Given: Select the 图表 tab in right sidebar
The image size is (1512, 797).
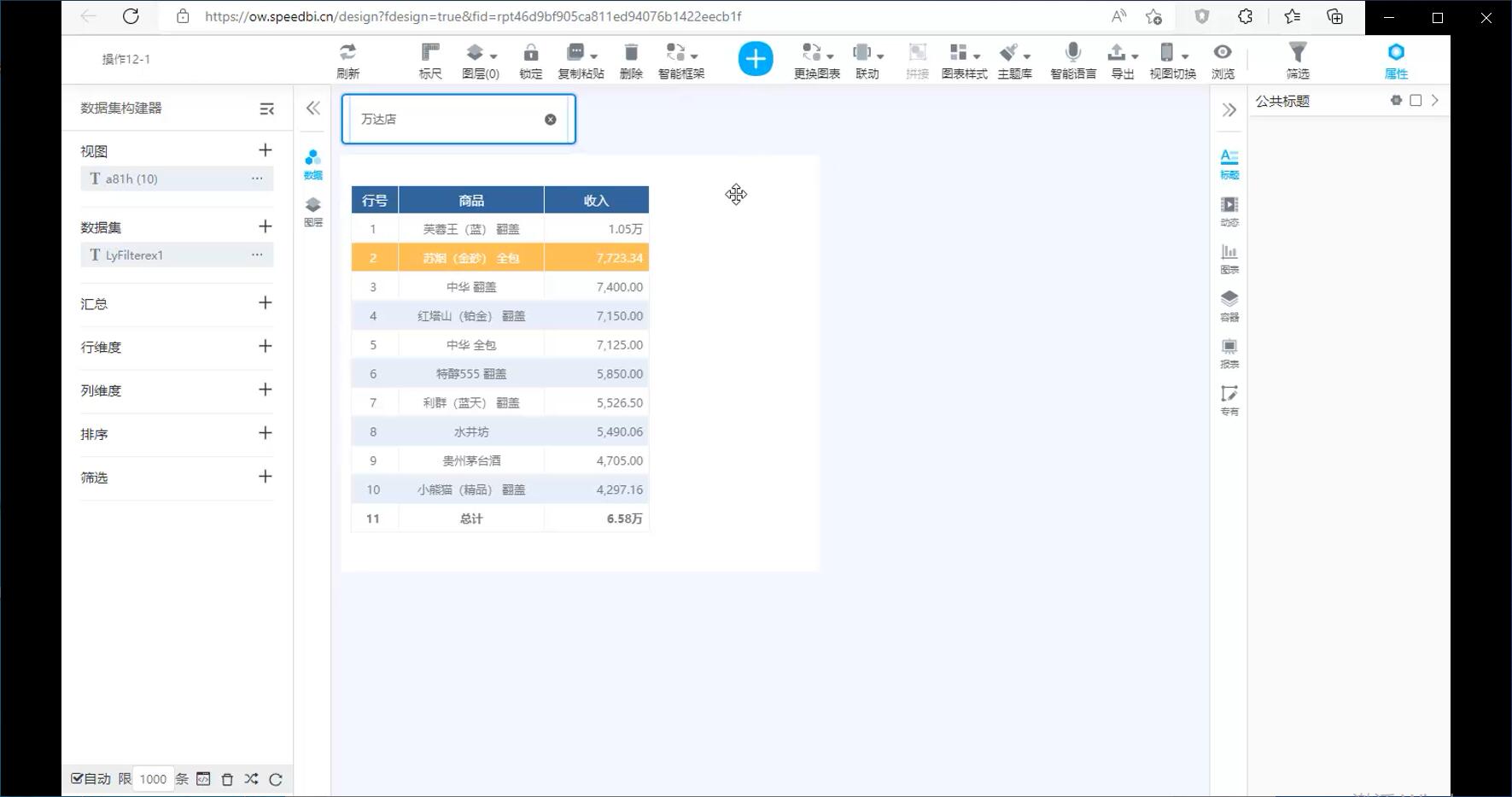Looking at the screenshot, I should click(x=1229, y=258).
